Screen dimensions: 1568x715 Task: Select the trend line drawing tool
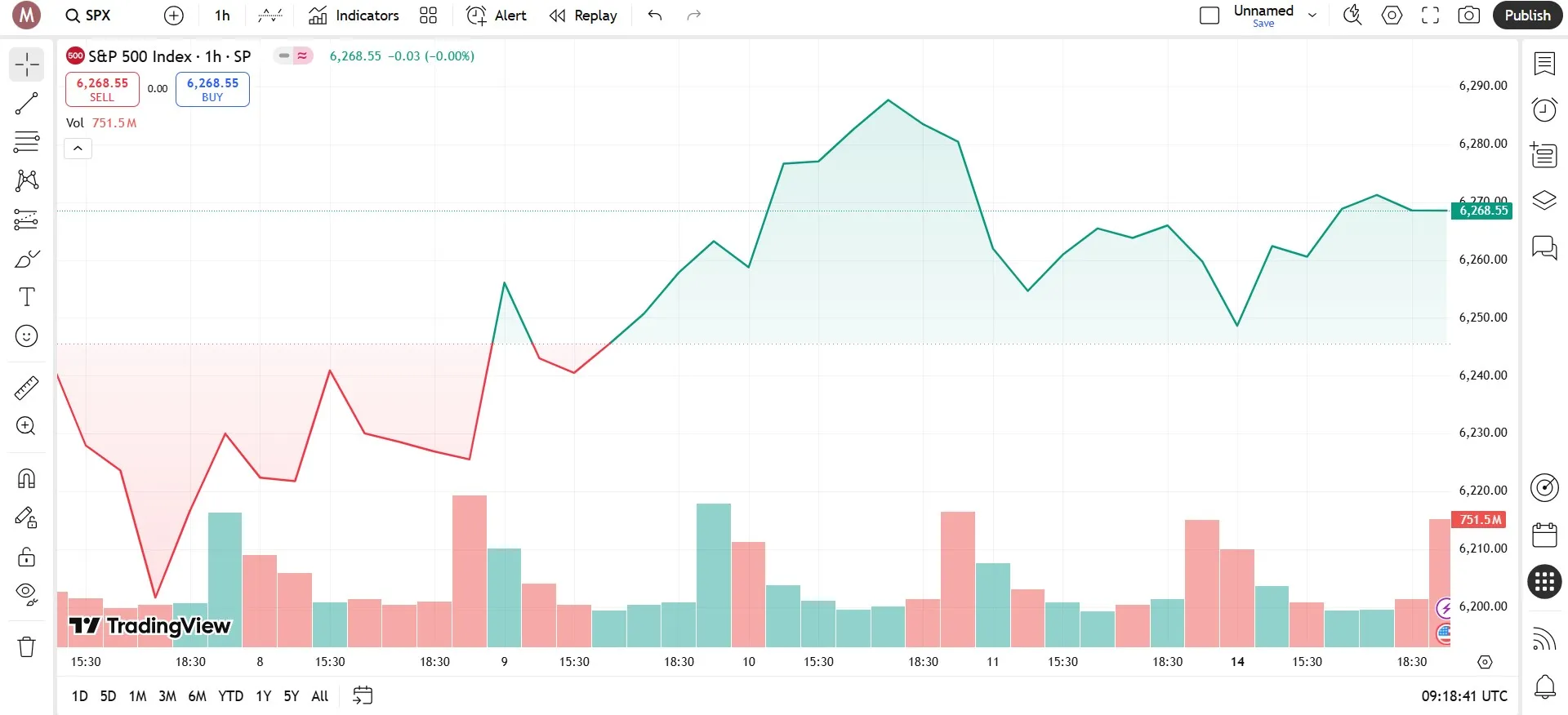[x=26, y=103]
